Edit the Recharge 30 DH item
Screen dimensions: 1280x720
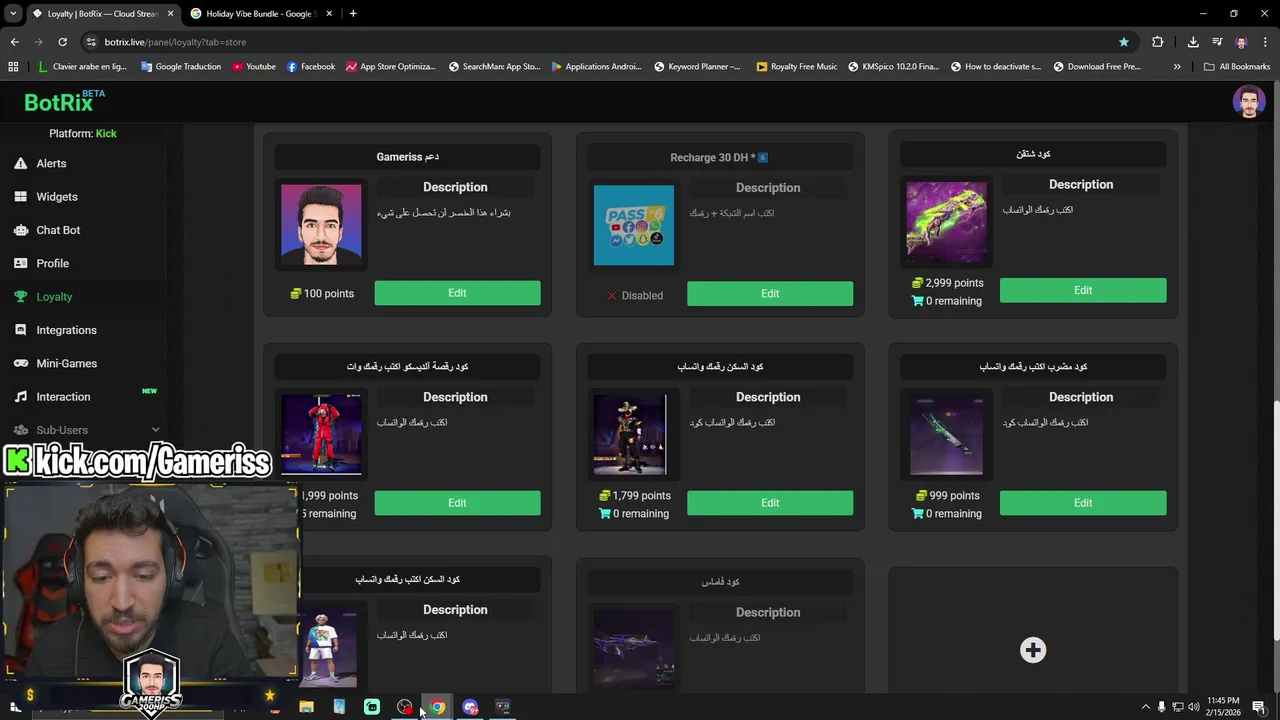770,294
